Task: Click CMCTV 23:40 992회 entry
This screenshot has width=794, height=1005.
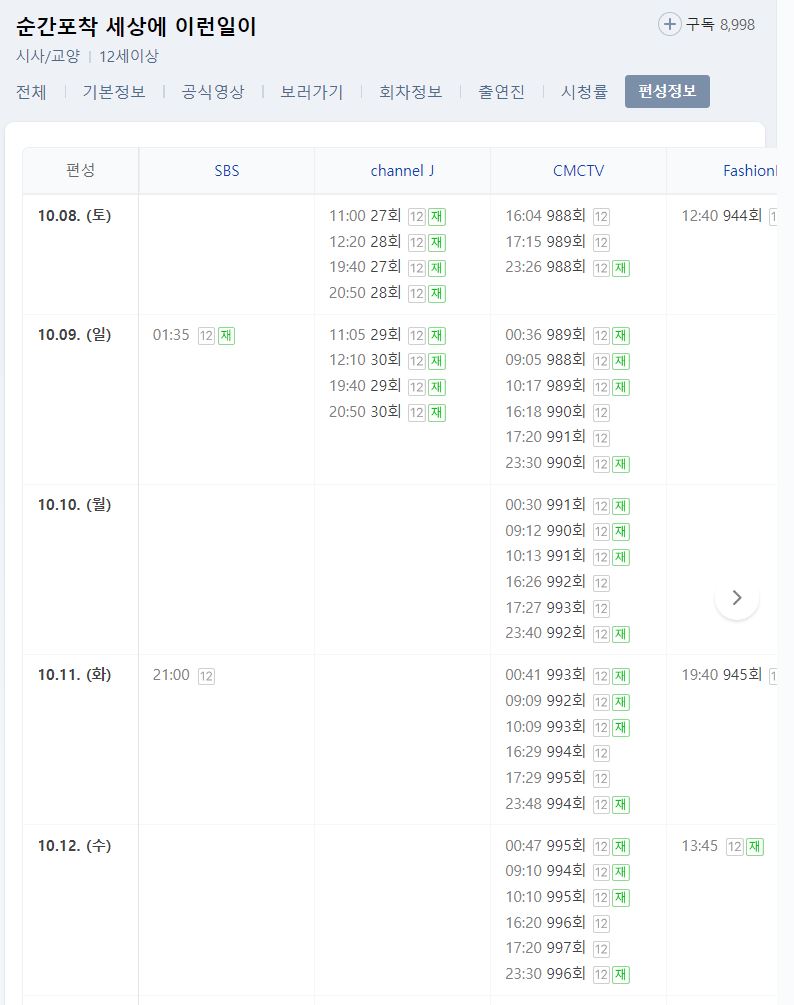Action: click(567, 633)
